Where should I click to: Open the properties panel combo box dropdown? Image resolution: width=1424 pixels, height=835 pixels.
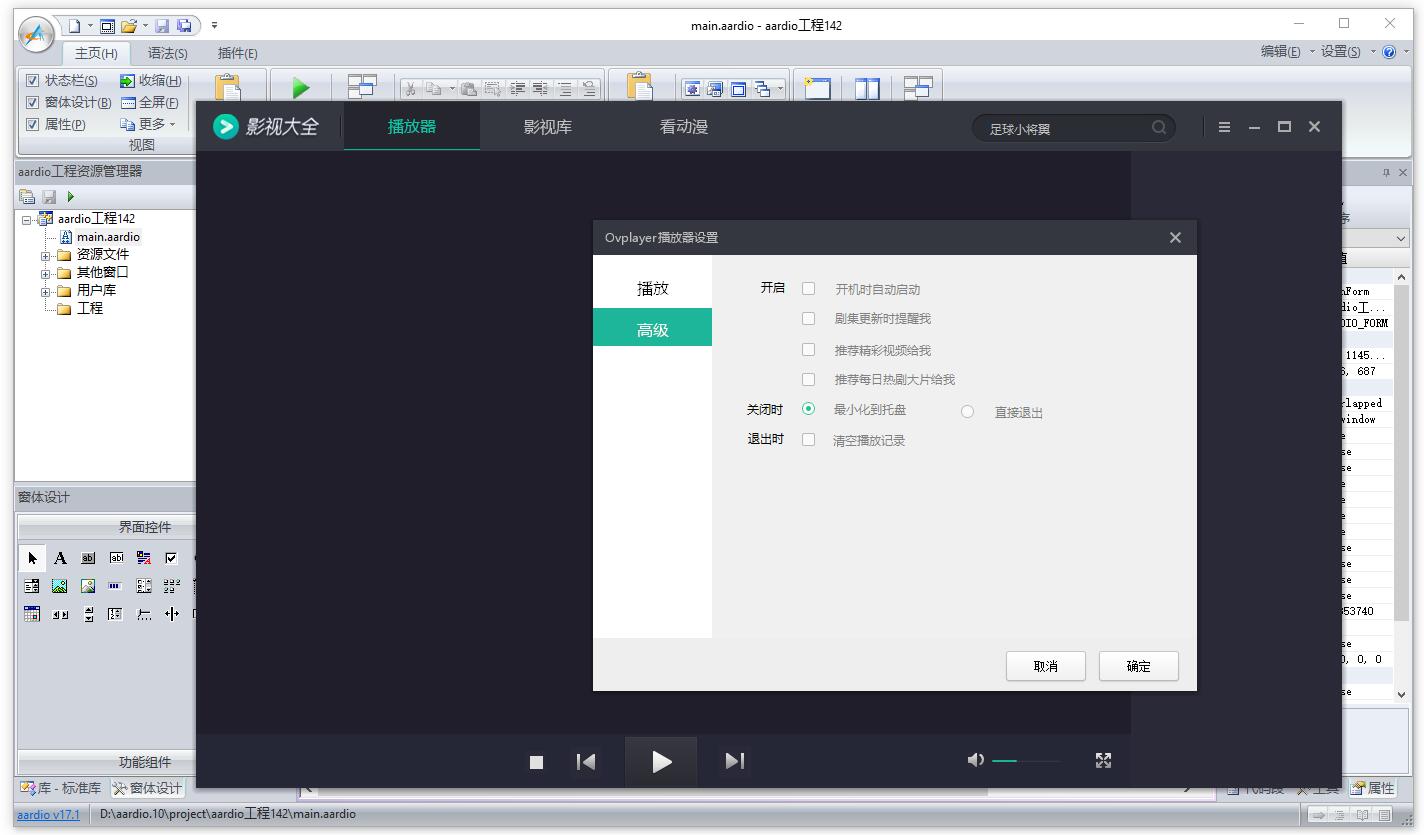1399,239
